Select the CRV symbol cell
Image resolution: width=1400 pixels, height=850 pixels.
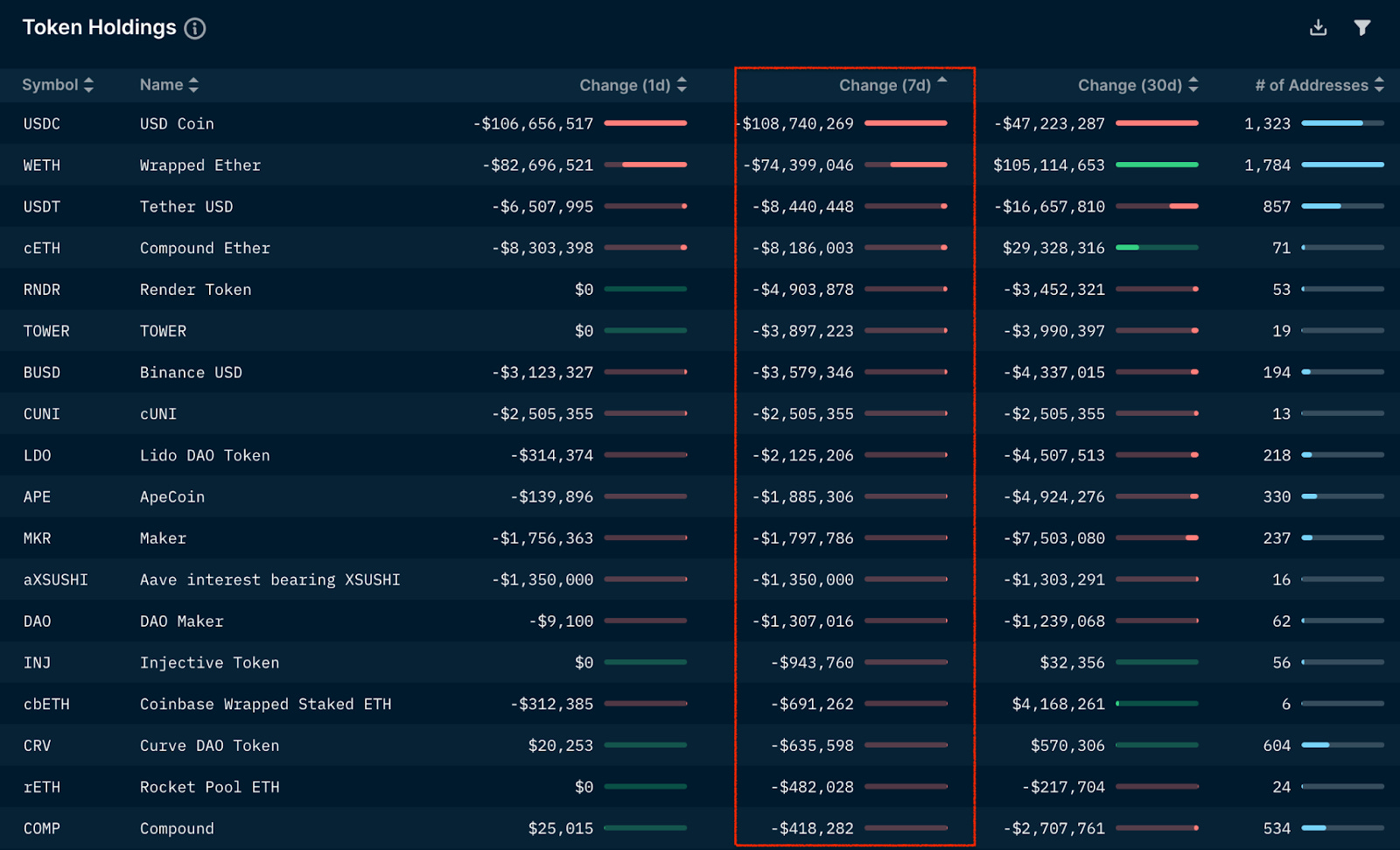point(38,746)
